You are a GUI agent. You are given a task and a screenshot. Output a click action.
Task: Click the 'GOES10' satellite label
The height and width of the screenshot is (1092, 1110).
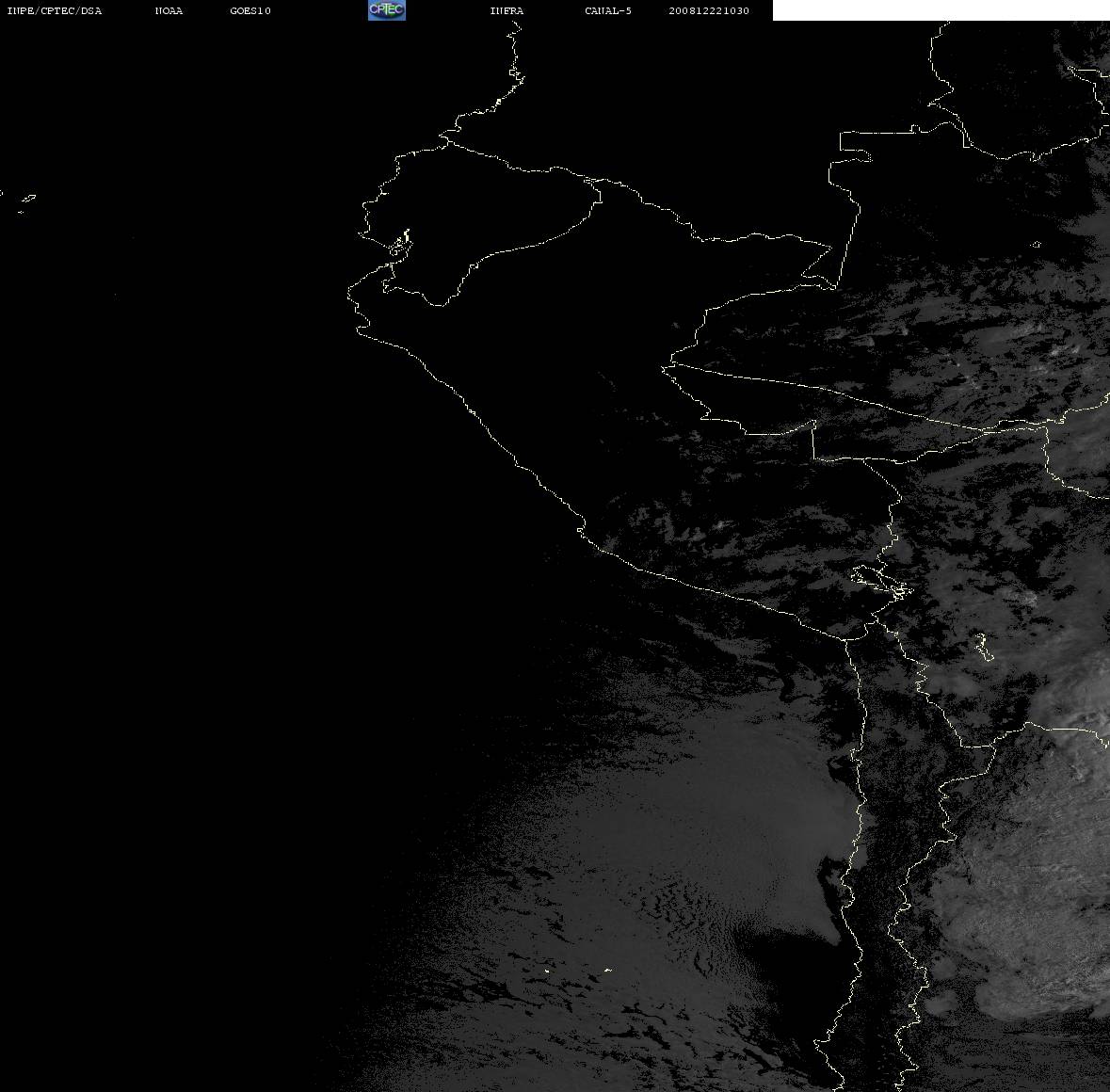(x=250, y=10)
